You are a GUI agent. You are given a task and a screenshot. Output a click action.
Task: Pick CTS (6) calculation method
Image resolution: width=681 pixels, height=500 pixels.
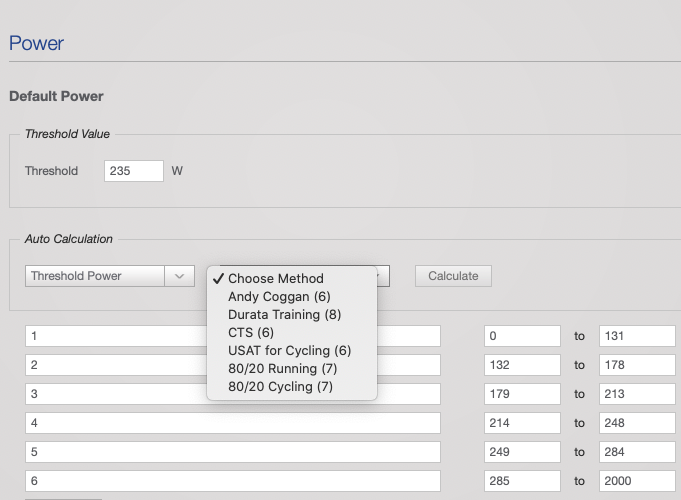250,333
